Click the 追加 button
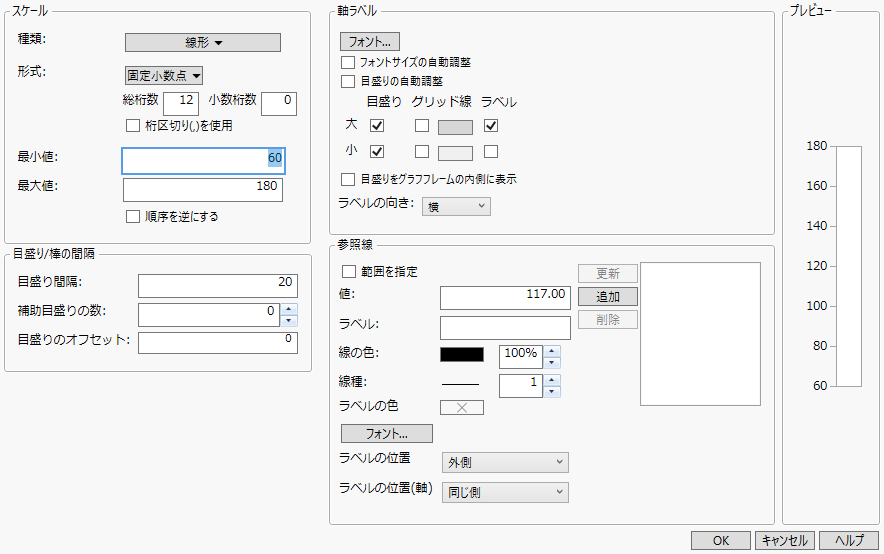Viewport: 884px width, 554px height. click(x=608, y=296)
